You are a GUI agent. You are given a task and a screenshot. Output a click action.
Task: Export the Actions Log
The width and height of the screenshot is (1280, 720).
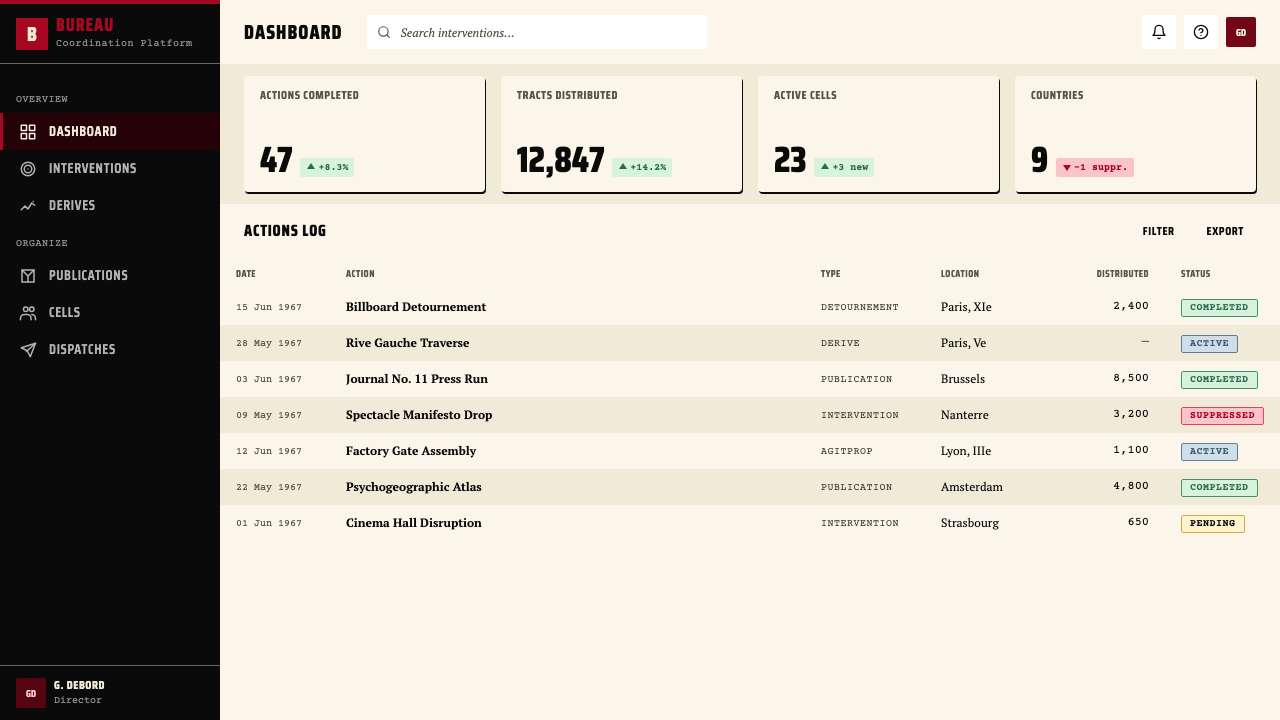click(1225, 231)
